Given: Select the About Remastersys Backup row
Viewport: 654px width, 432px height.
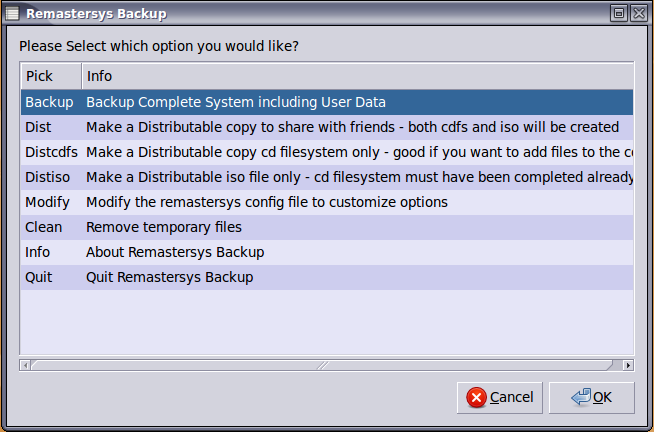Looking at the screenshot, I should coord(175,252).
